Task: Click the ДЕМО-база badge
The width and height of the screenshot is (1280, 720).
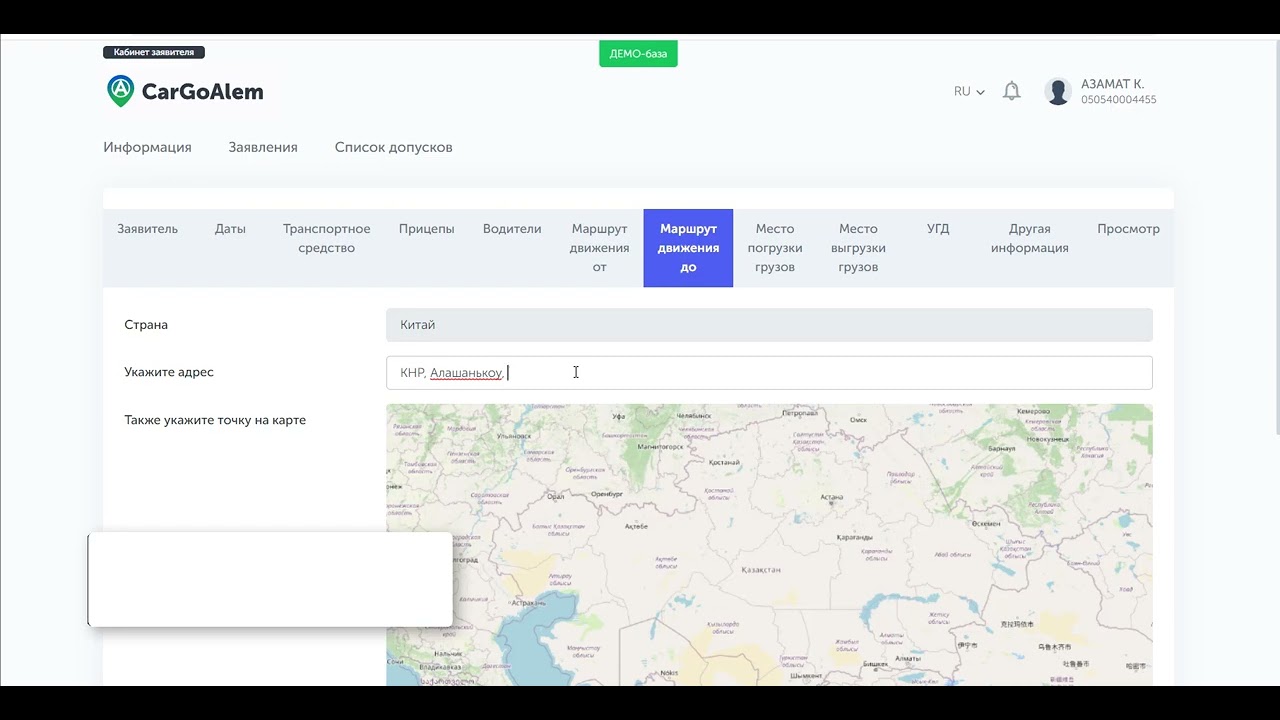Action: 638,53
